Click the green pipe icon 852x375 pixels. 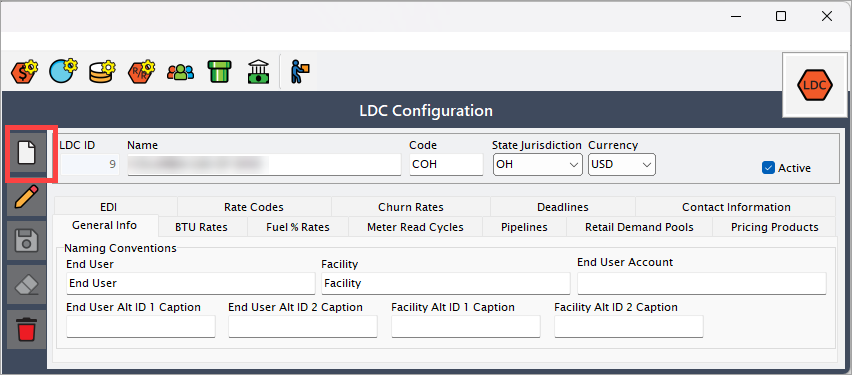coord(220,71)
